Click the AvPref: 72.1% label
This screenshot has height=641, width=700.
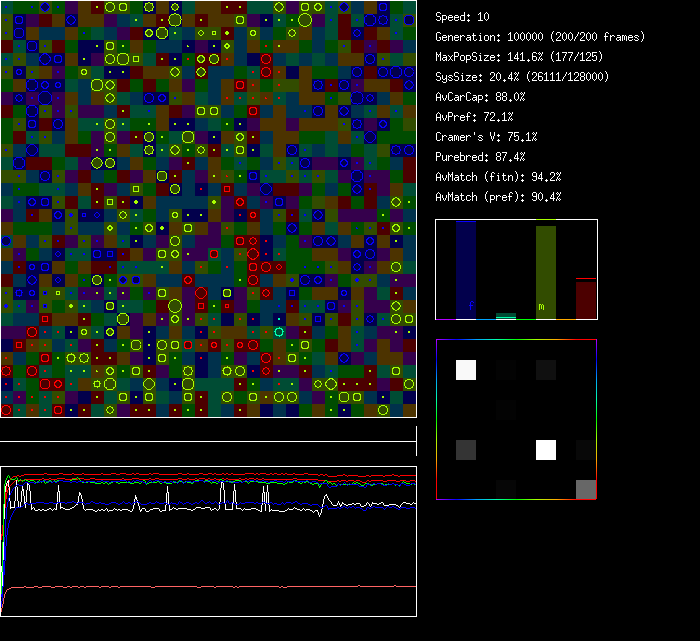[474, 117]
